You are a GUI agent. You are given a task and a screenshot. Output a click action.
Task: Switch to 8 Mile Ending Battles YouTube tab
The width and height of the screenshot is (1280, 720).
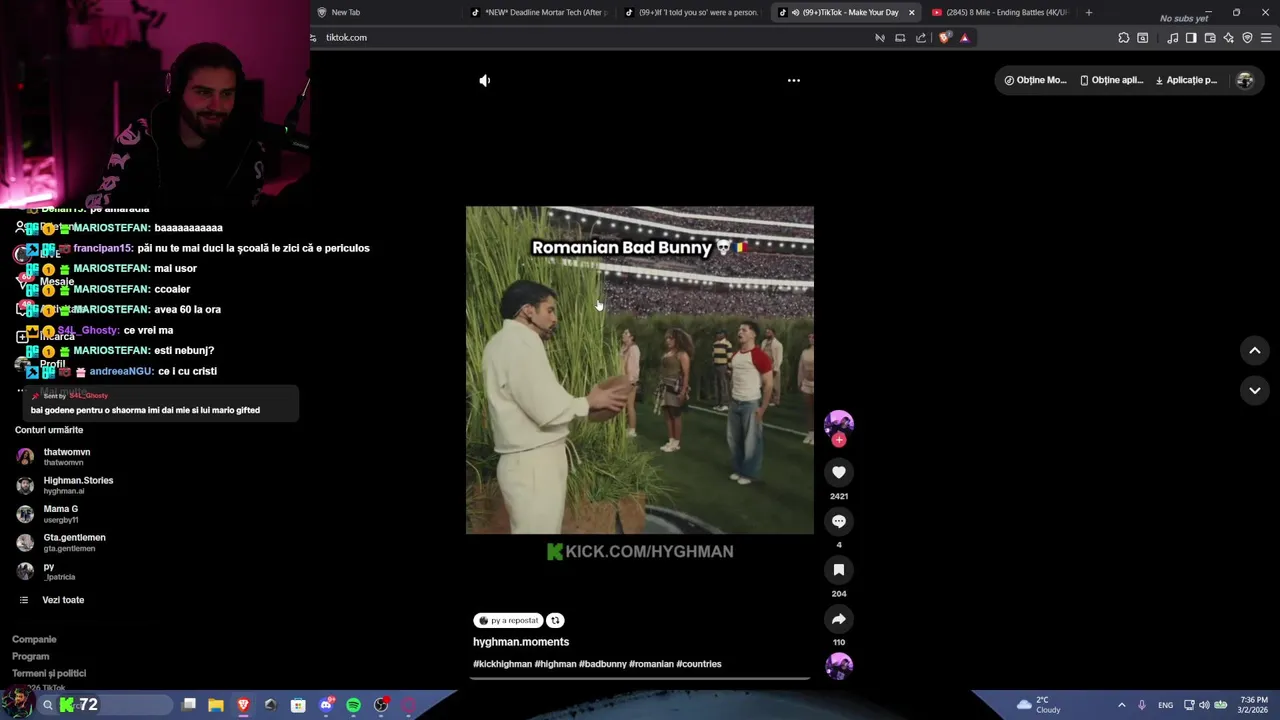coord(1002,12)
